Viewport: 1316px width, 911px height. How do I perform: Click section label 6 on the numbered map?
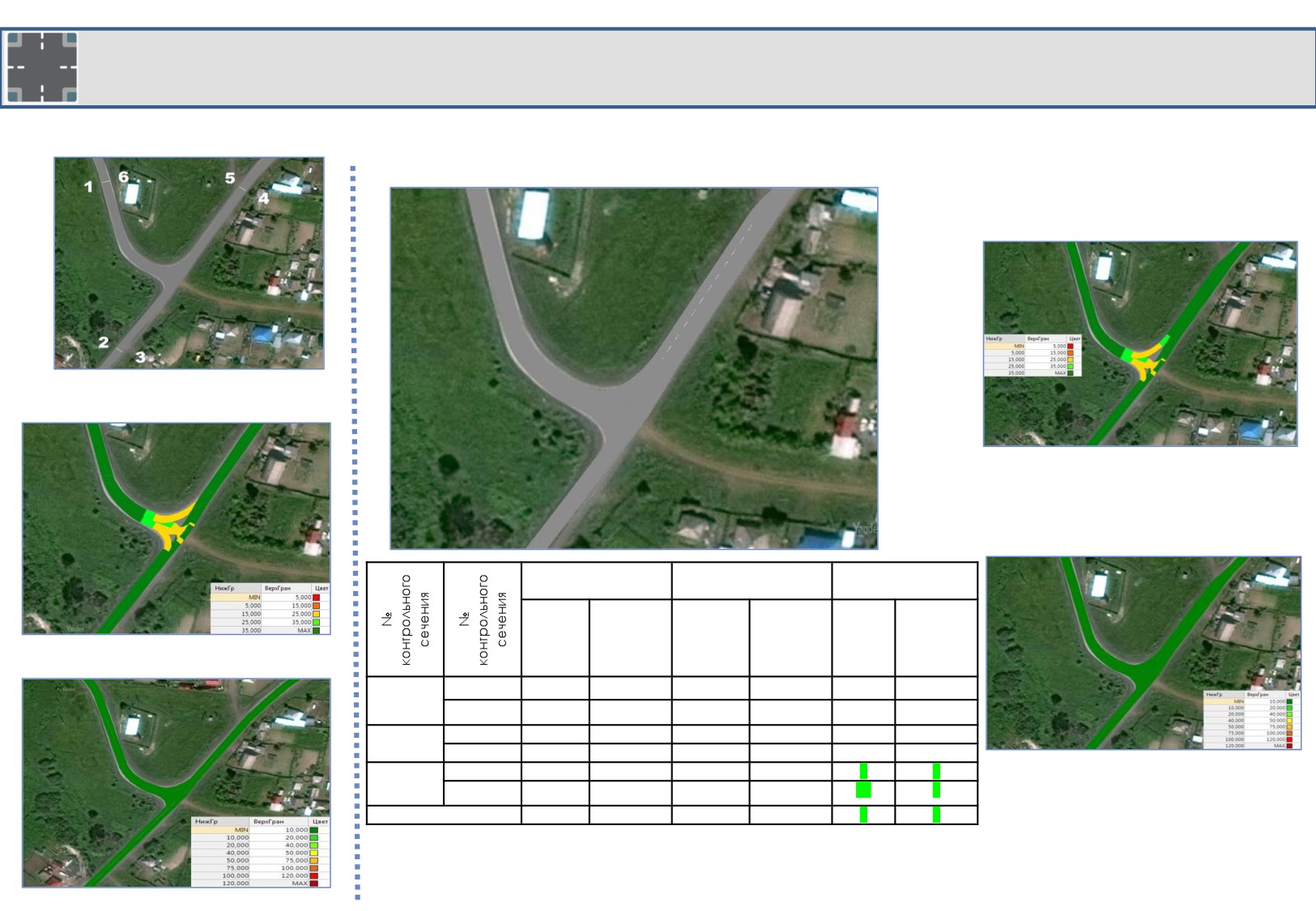tap(123, 177)
